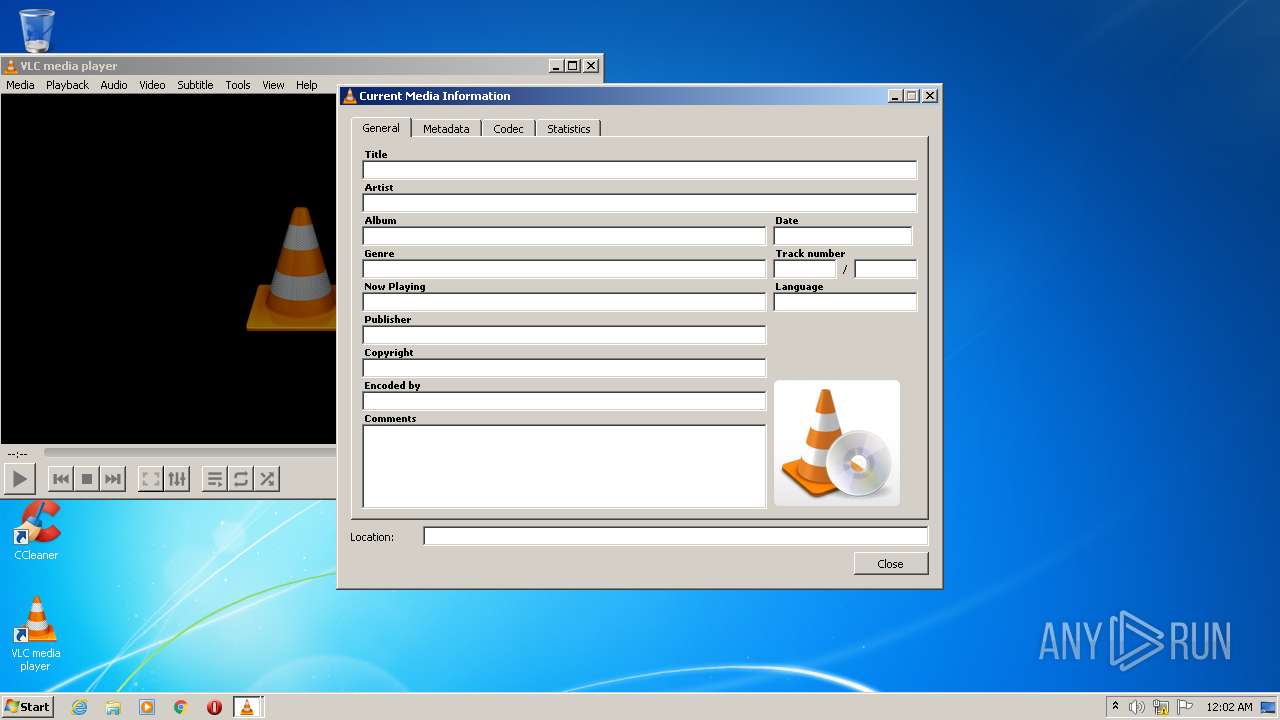Screen dimensions: 1280x720
Task: Click the Action Center flag icon
Action: [x=1185, y=707]
